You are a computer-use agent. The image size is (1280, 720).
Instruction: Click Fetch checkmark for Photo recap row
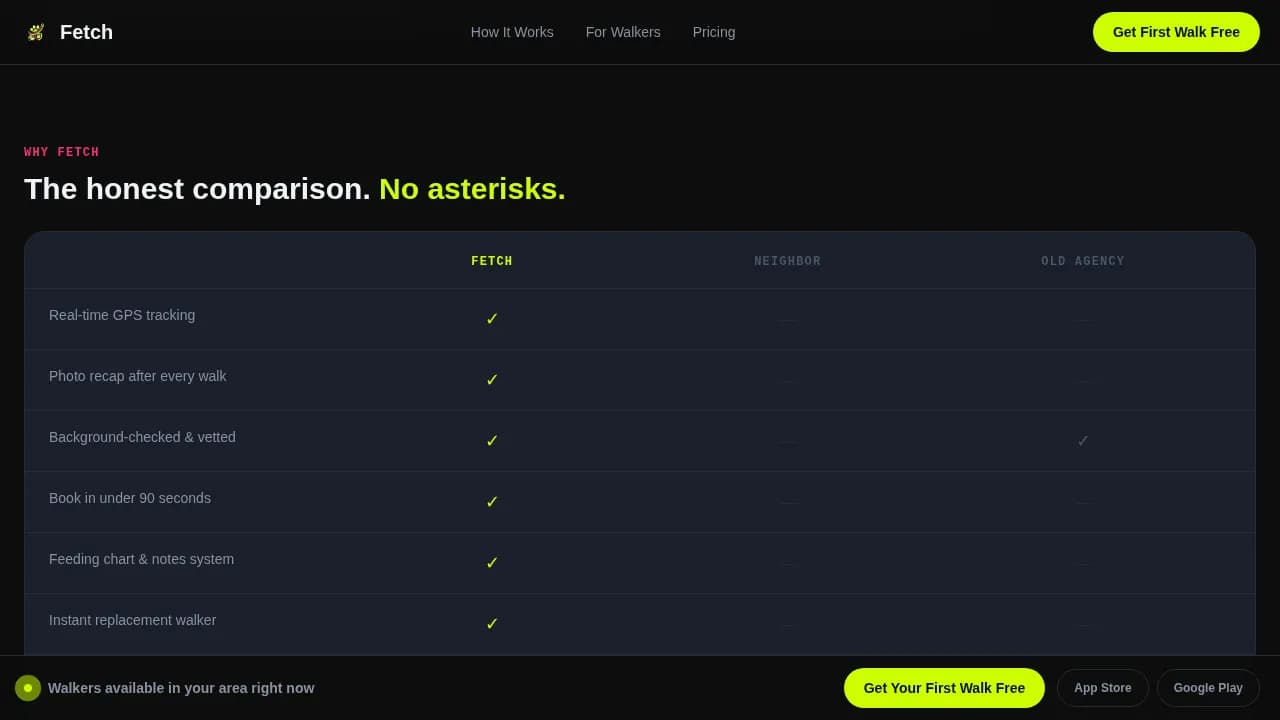coord(492,380)
